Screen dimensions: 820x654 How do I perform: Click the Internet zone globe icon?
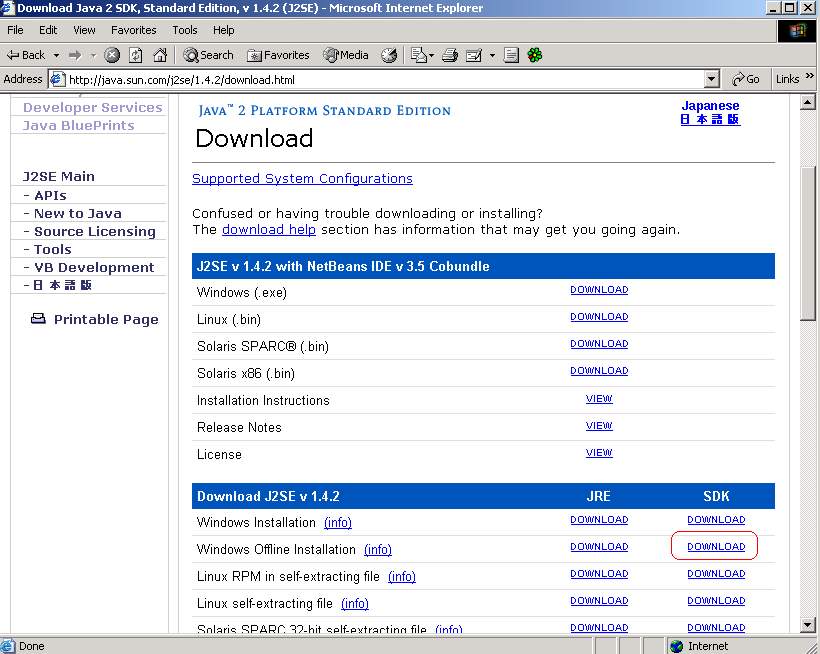(677, 646)
